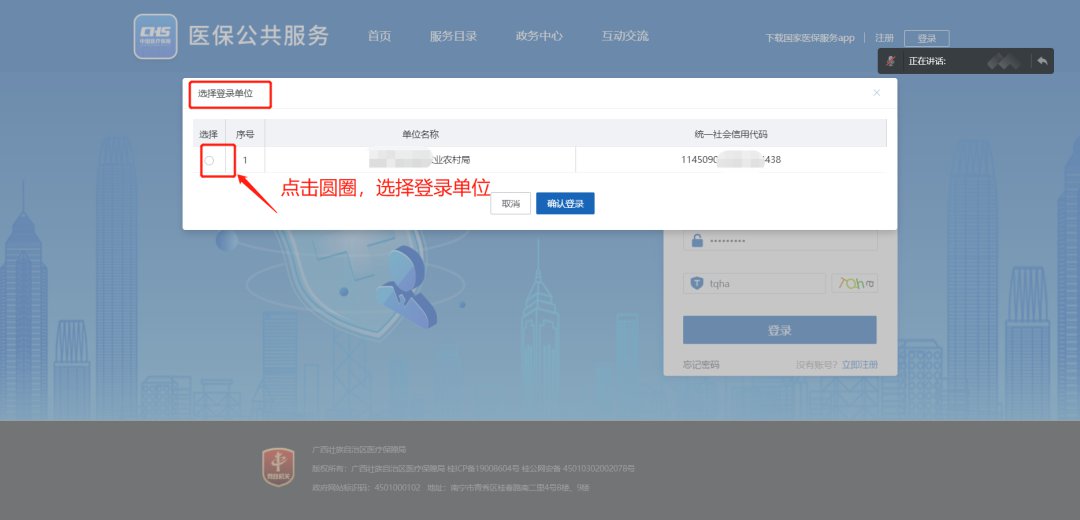Viewport: 1080px width, 520px height.
Task: Click the 确认登录 confirm login button
Action: (x=565, y=203)
